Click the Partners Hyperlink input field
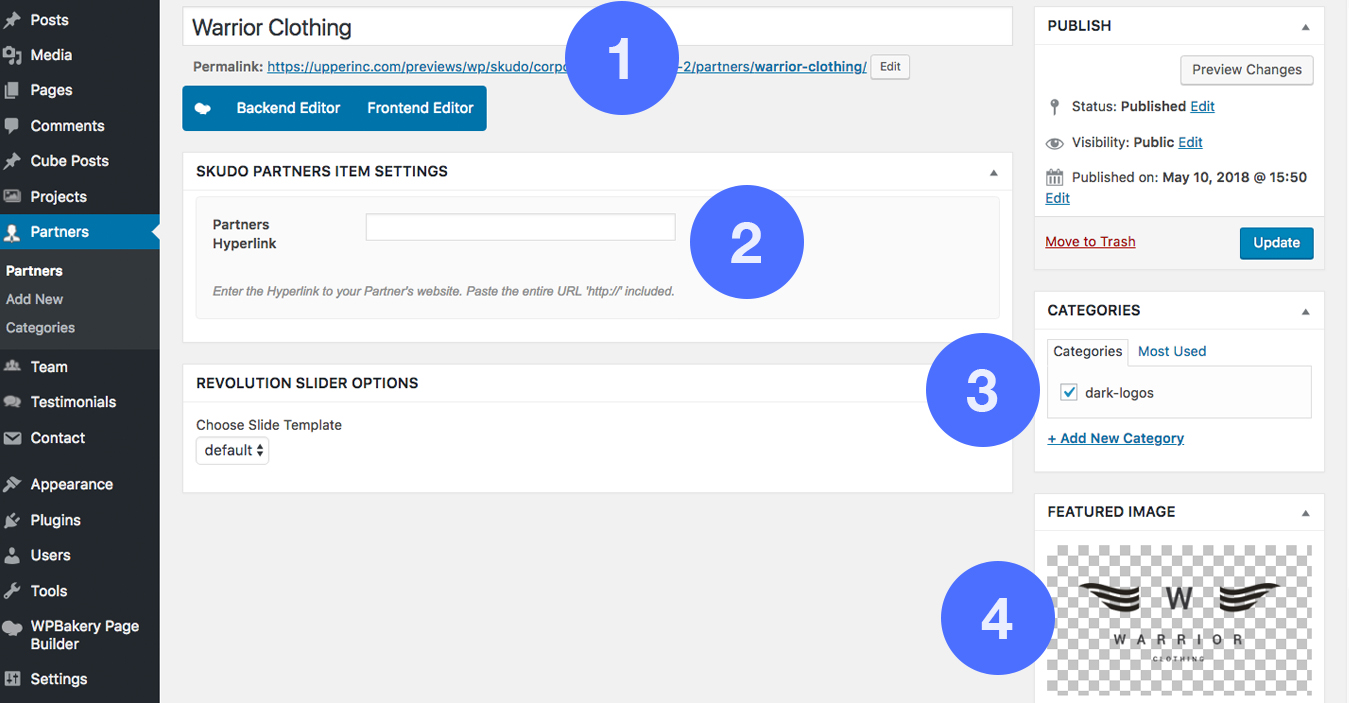This screenshot has height=703, width=1349. [520, 227]
